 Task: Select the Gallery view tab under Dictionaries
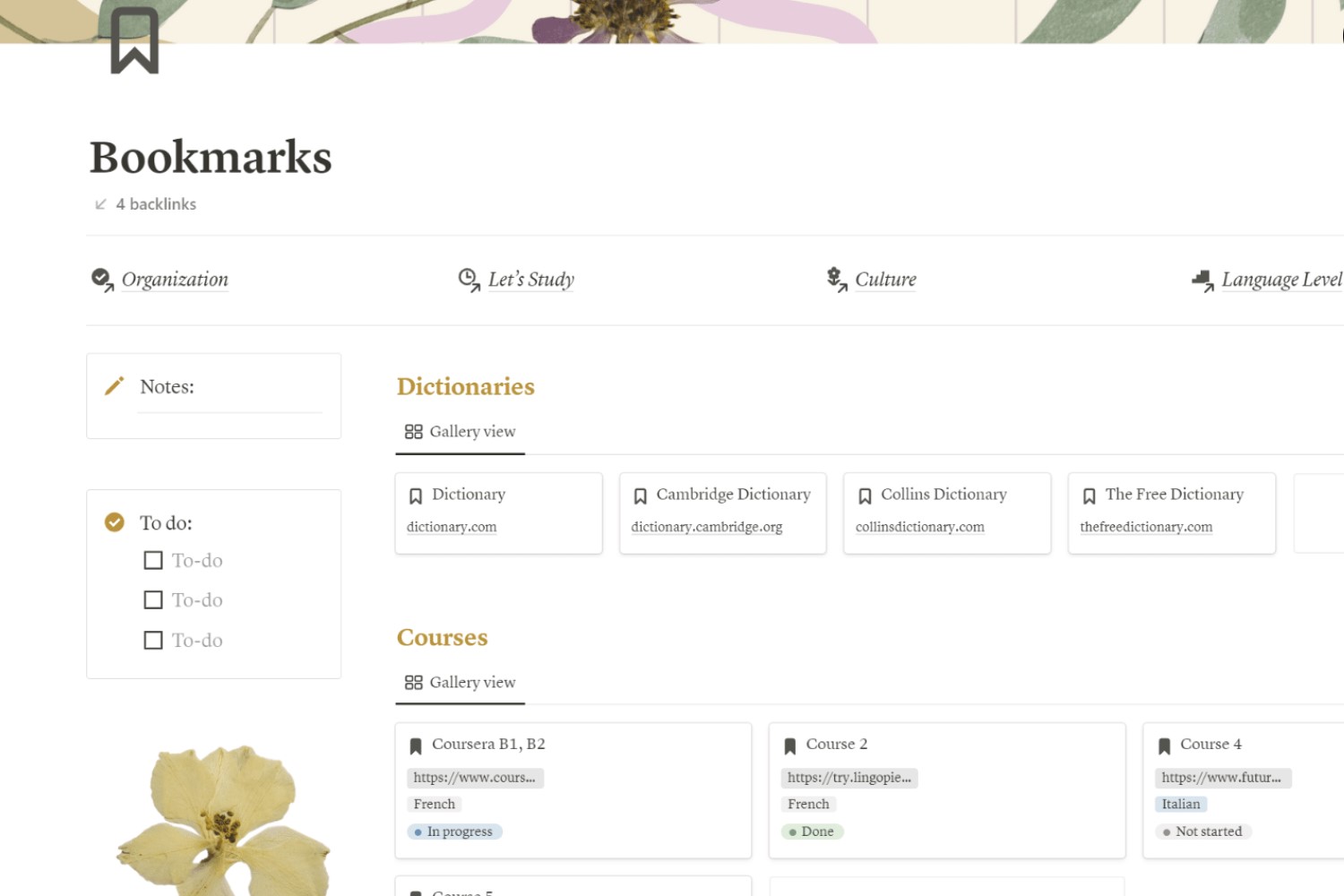point(460,431)
